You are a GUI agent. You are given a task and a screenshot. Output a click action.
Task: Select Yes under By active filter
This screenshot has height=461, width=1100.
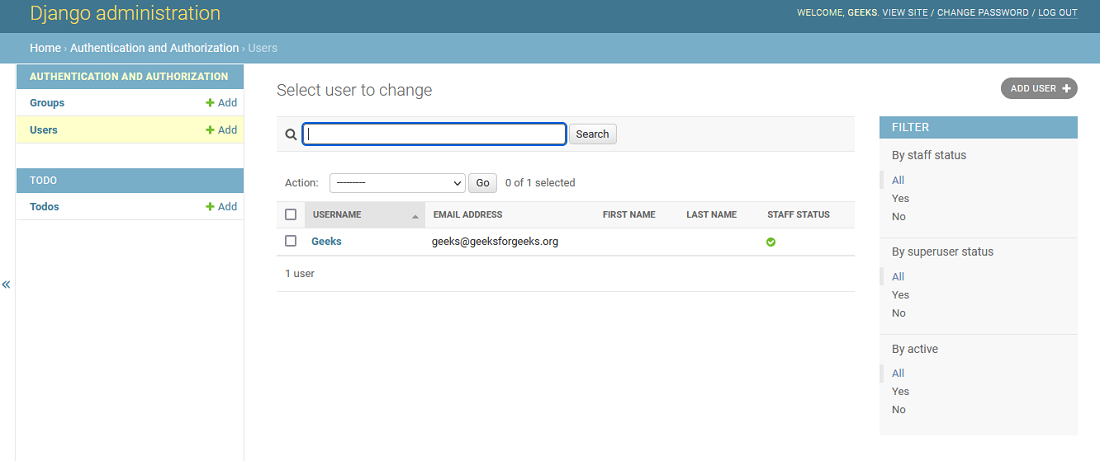[x=900, y=392]
